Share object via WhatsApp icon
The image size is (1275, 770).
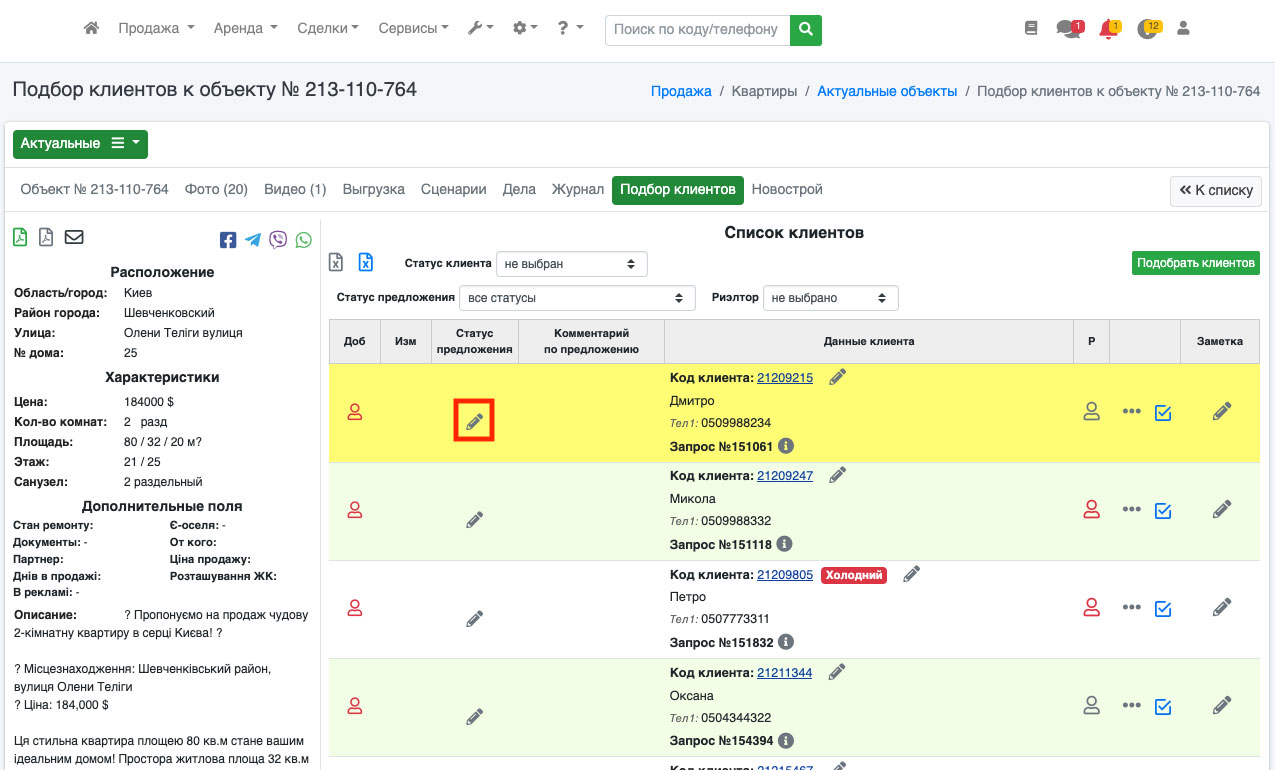point(303,240)
